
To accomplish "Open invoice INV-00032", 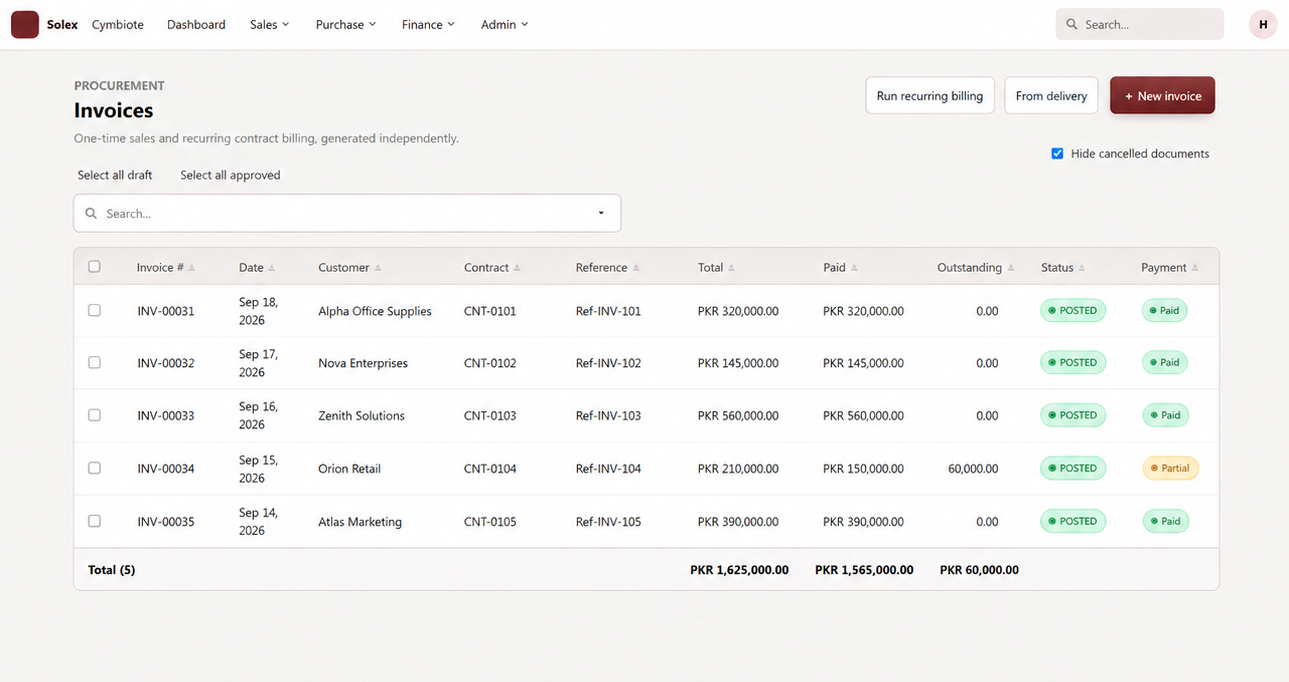I will pos(166,363).
